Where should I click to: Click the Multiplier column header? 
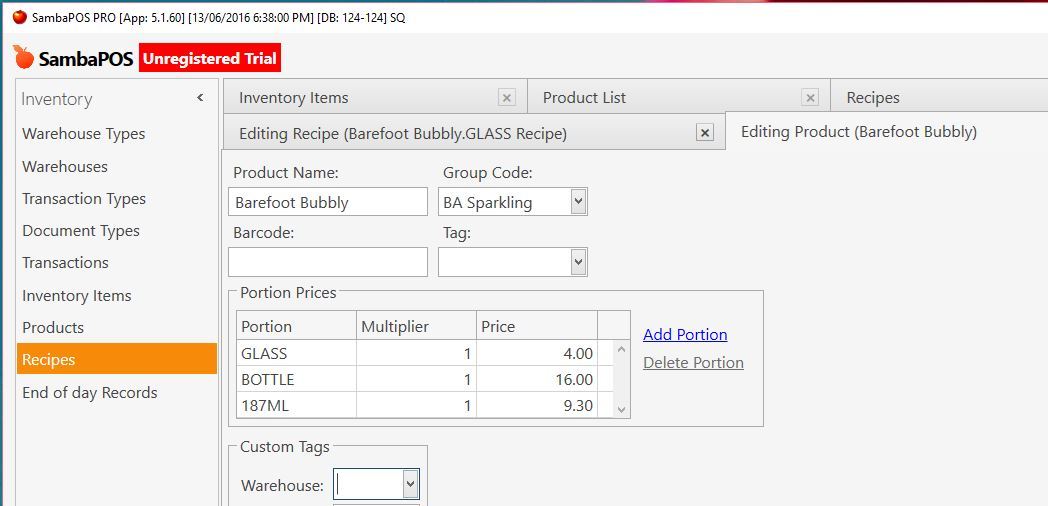416,326
